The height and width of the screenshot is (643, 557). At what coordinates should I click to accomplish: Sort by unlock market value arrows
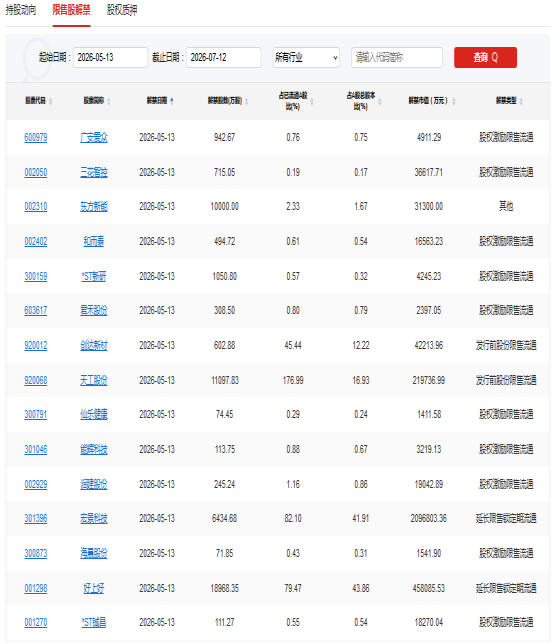click(x=454, y=101)
